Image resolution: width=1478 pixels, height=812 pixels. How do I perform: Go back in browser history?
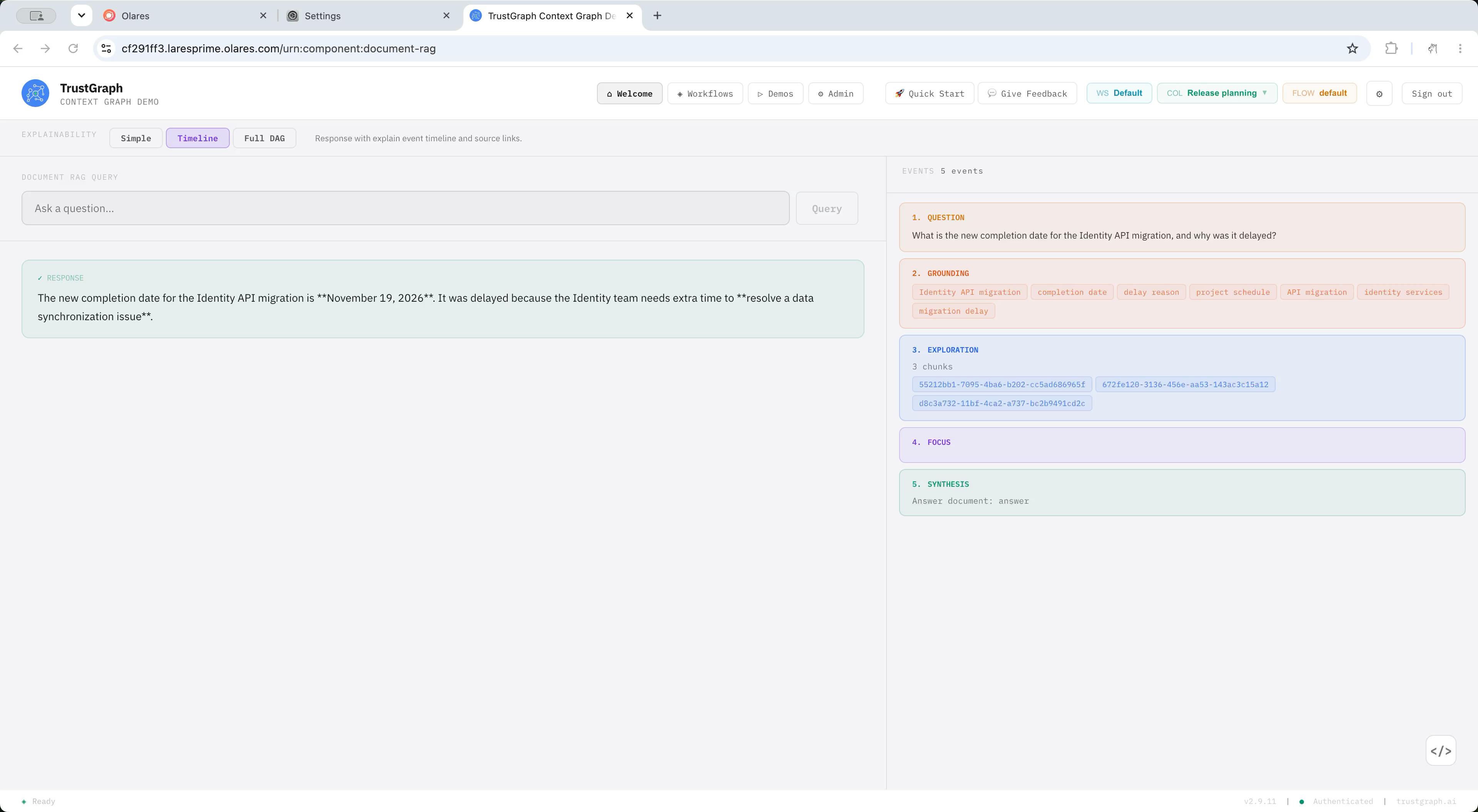pyautogui.click(x=18, y=48)
